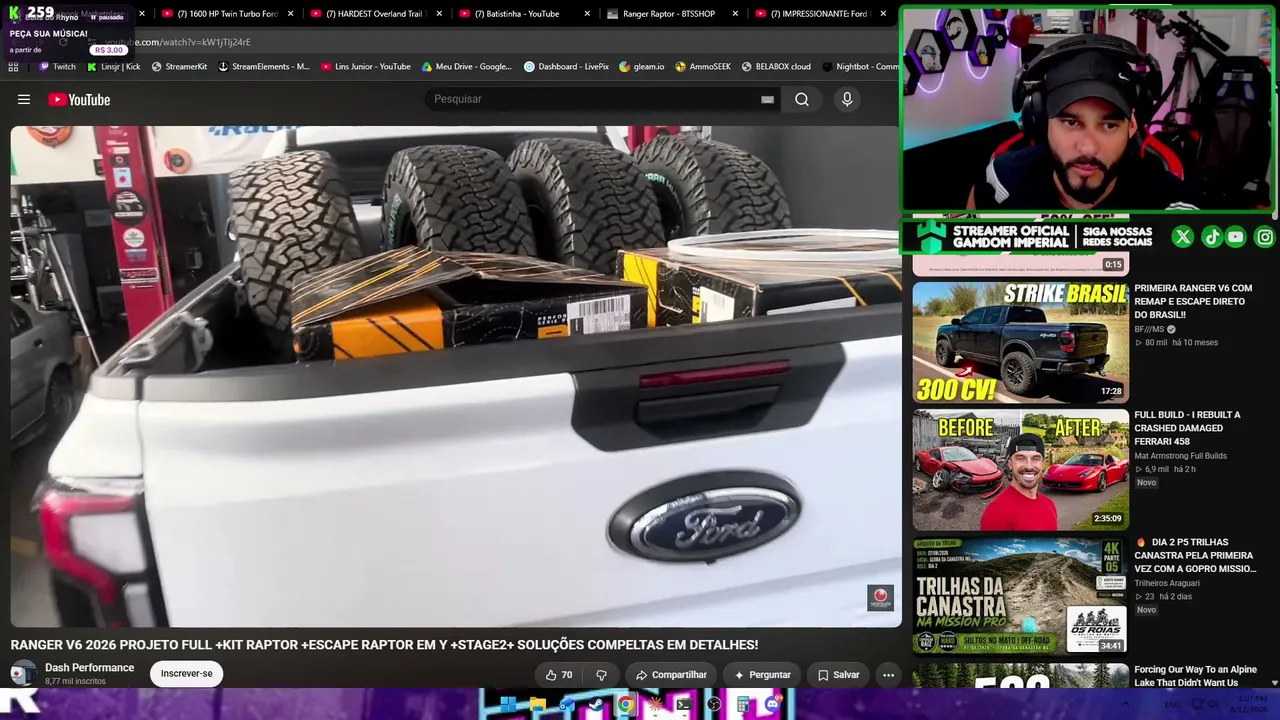
Task: Open the Mat Armstrong Full Builds channel
Action: tap(1180, 456)
